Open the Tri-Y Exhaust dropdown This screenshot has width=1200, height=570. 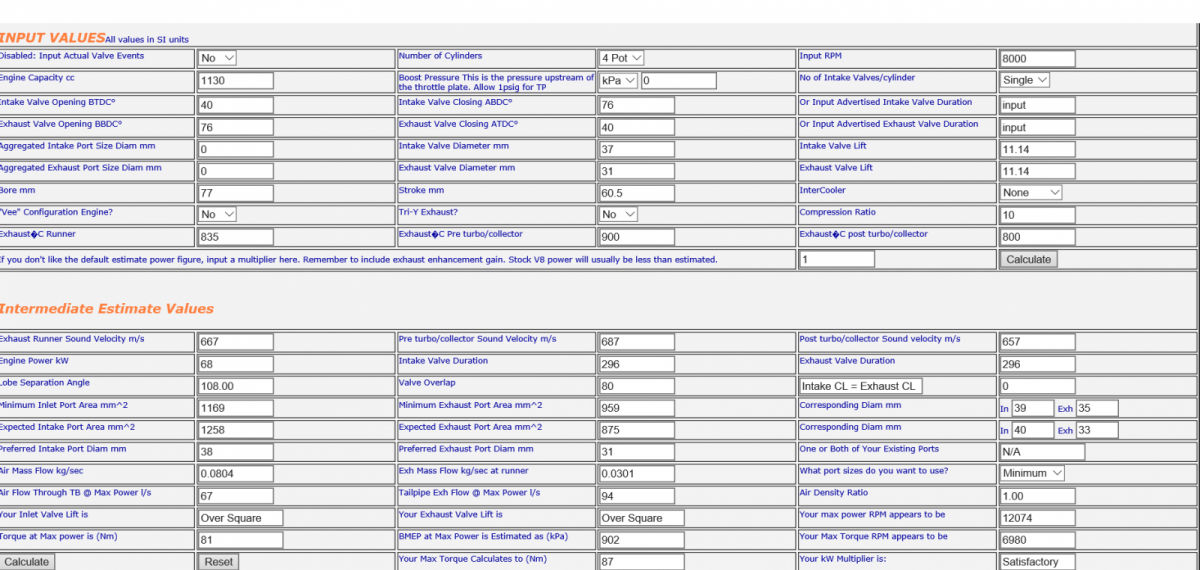(619, 214)
